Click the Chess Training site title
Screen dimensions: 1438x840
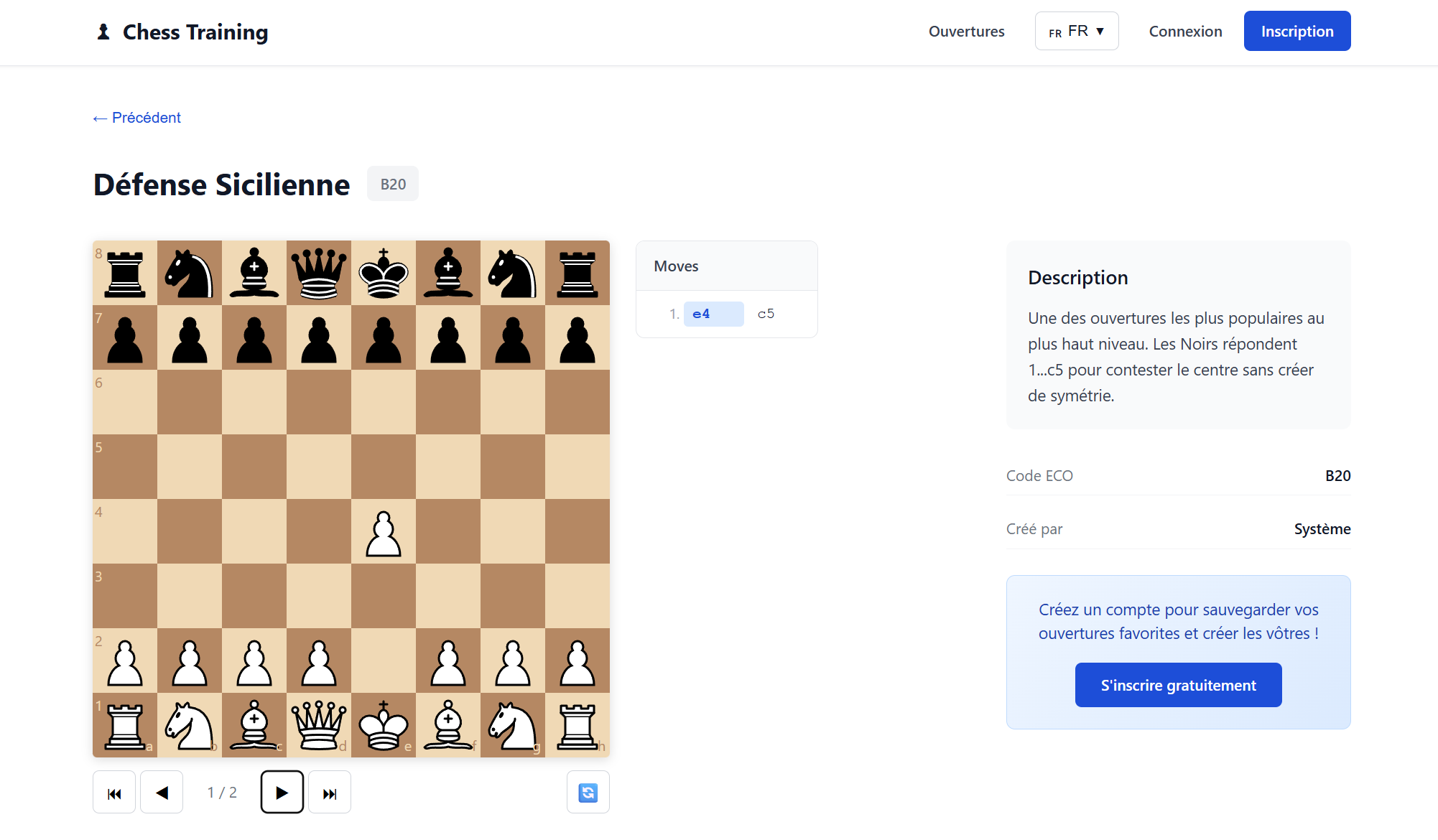pyautogui.click(x=195, y=32)
